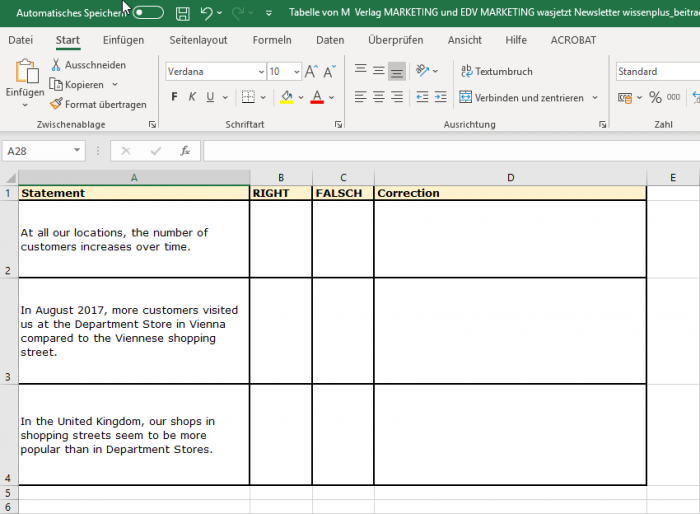Click the Undo arrow icon
The height and width of the screenshot is (514, 700).
tap(206, 13)
